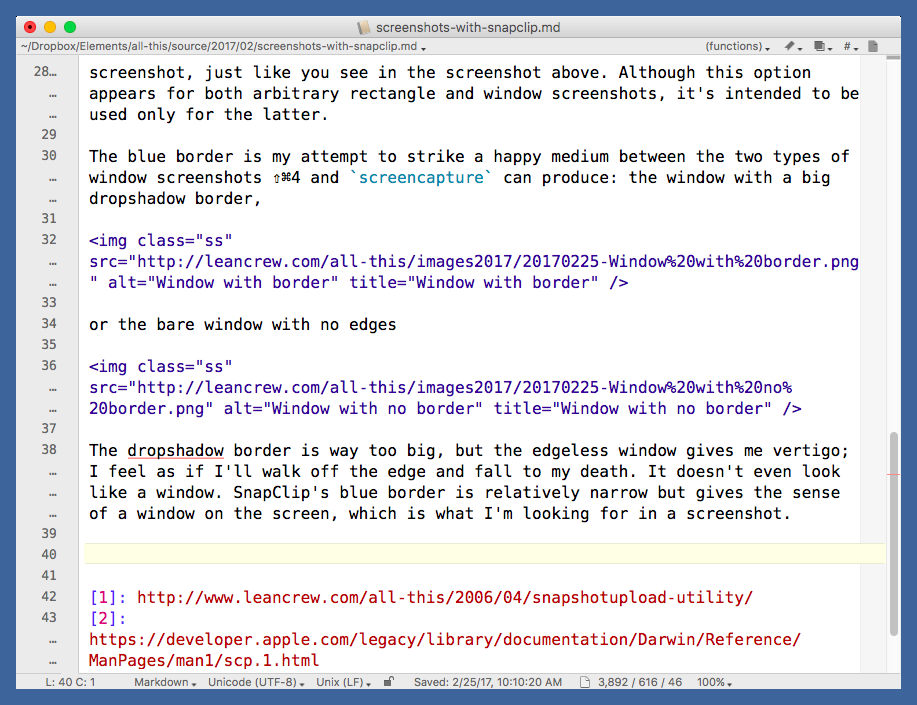Viewport: 917px width, 705px height.
Task: Click the cursor position L: 40 C: 1 indicator
Action: [70, 682]
